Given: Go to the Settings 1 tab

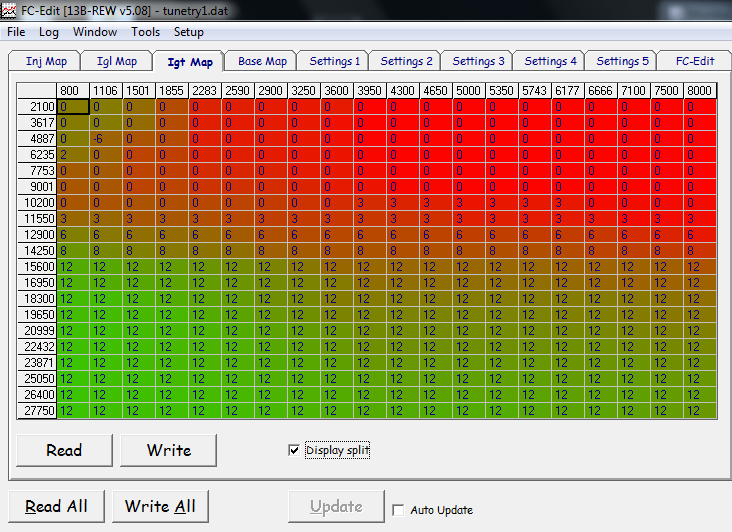Looking at the screenshot, I should click(x=335, y=61).
